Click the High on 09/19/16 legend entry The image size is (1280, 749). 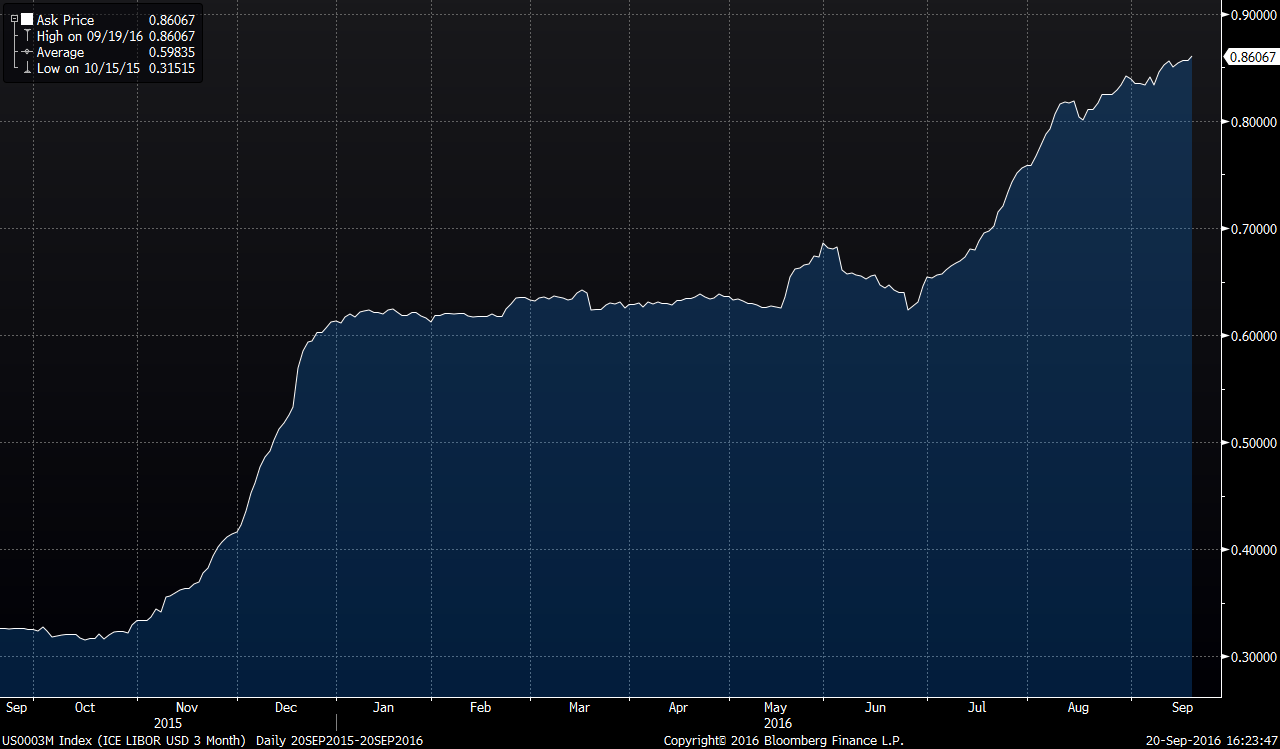click(x=90, y=36)
